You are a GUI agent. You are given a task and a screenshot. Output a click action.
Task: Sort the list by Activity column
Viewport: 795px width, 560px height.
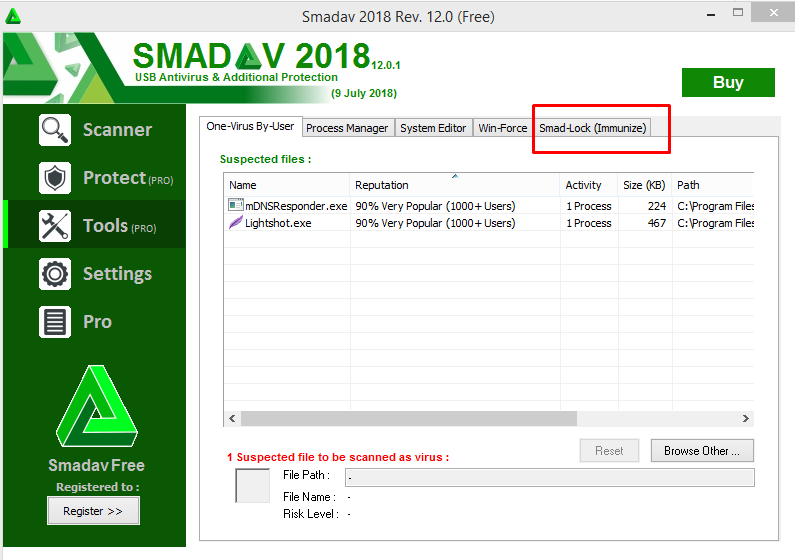point(589,185)
